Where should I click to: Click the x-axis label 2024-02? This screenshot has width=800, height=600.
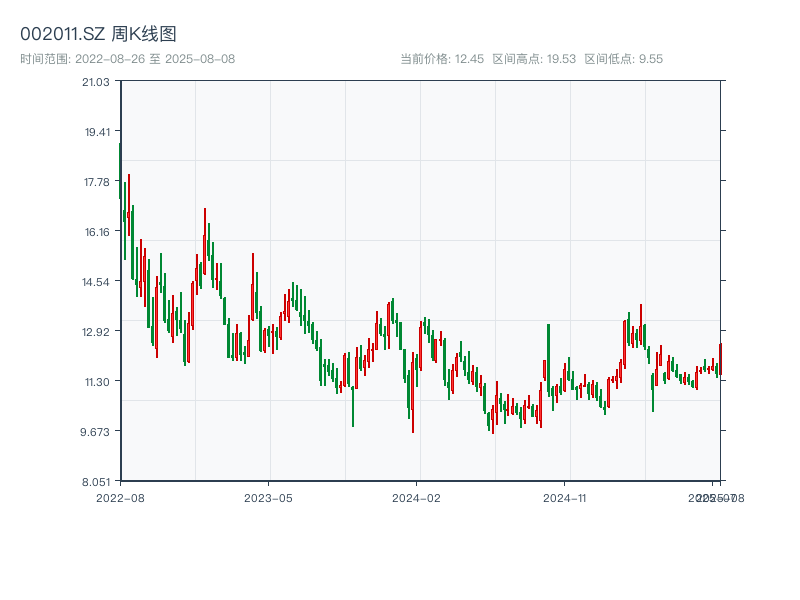(416, 498)
